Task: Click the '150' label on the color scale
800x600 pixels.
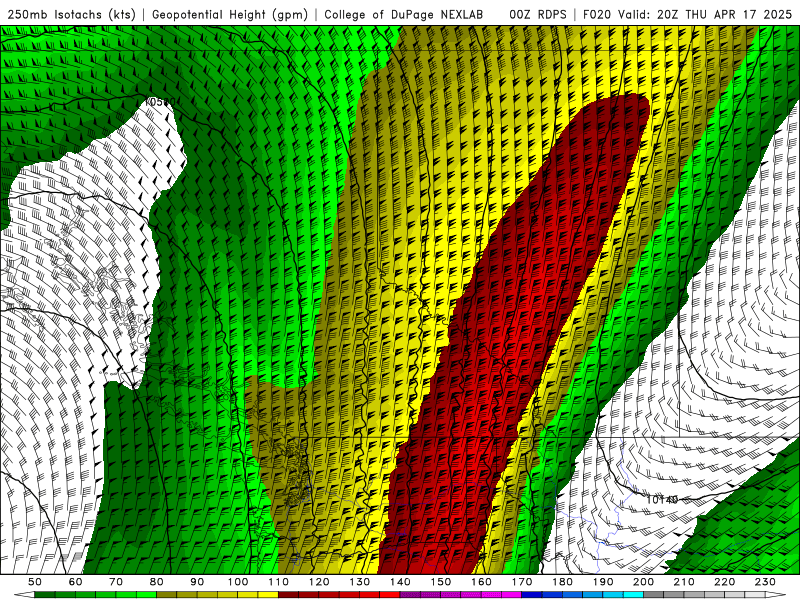Action: pos(441,582)
